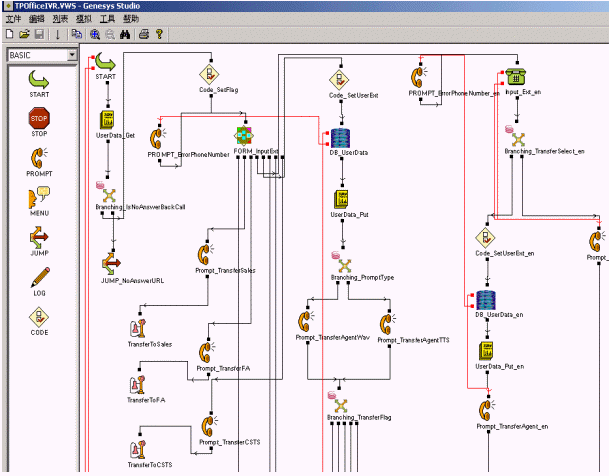Click the print toolbar icon
This screenshot has height=476, width=609.
pyautogui.click(x=143, y=34)
